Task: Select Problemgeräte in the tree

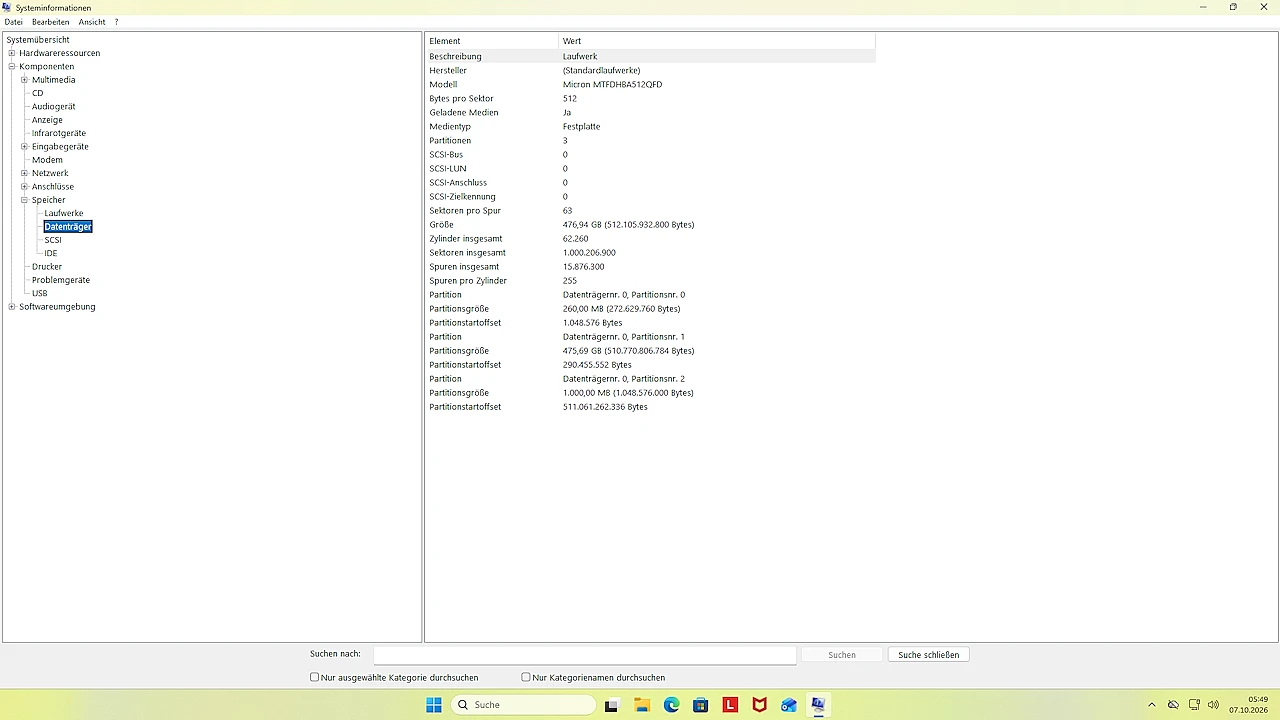Action: pyautogui.click(x=61, y=280)
